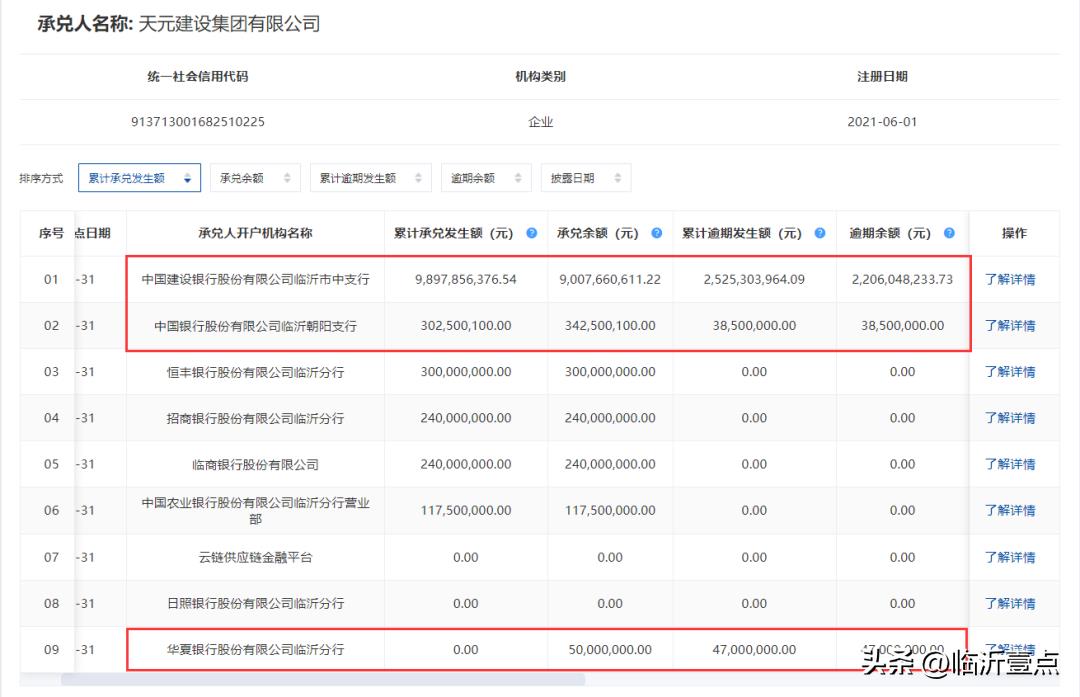Click heading 天元建设集团有限公司
The image size is (1080, 697).
[229, 23]
